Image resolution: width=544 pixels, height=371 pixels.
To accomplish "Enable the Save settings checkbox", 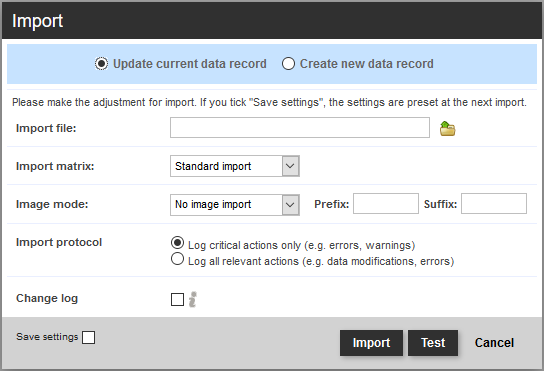I will [x=88, y=337].
